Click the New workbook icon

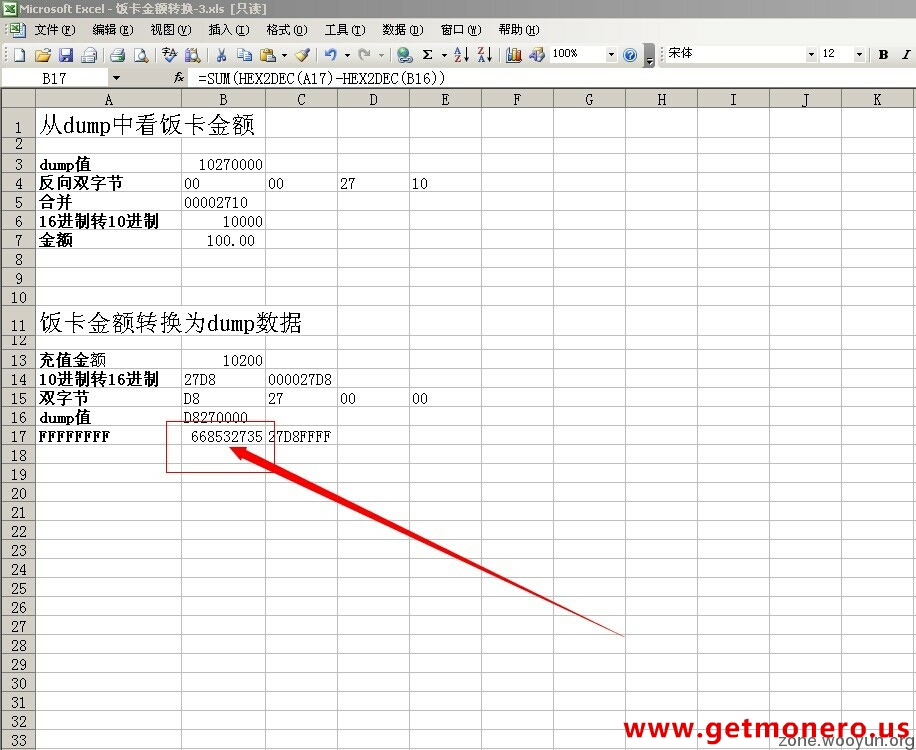pyautogui.click(x=20, y=55)
